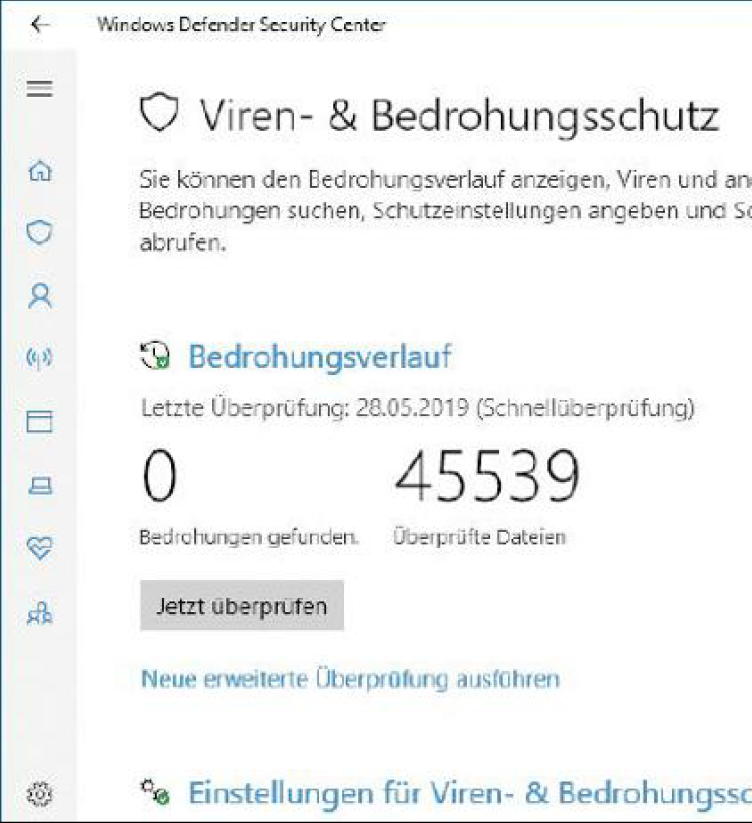Open firewall and network protection icon
This screenshot has height=823, width=752.
[x=39, y=358]
